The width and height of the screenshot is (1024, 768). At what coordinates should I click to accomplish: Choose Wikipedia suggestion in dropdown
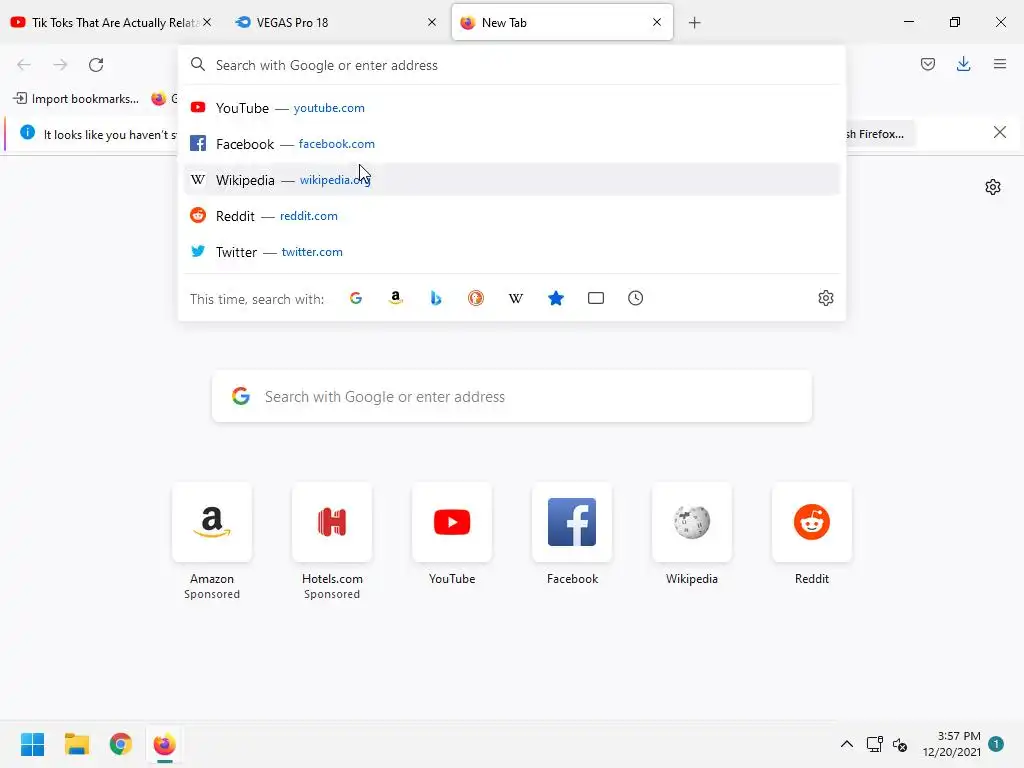tap(511, 180)
